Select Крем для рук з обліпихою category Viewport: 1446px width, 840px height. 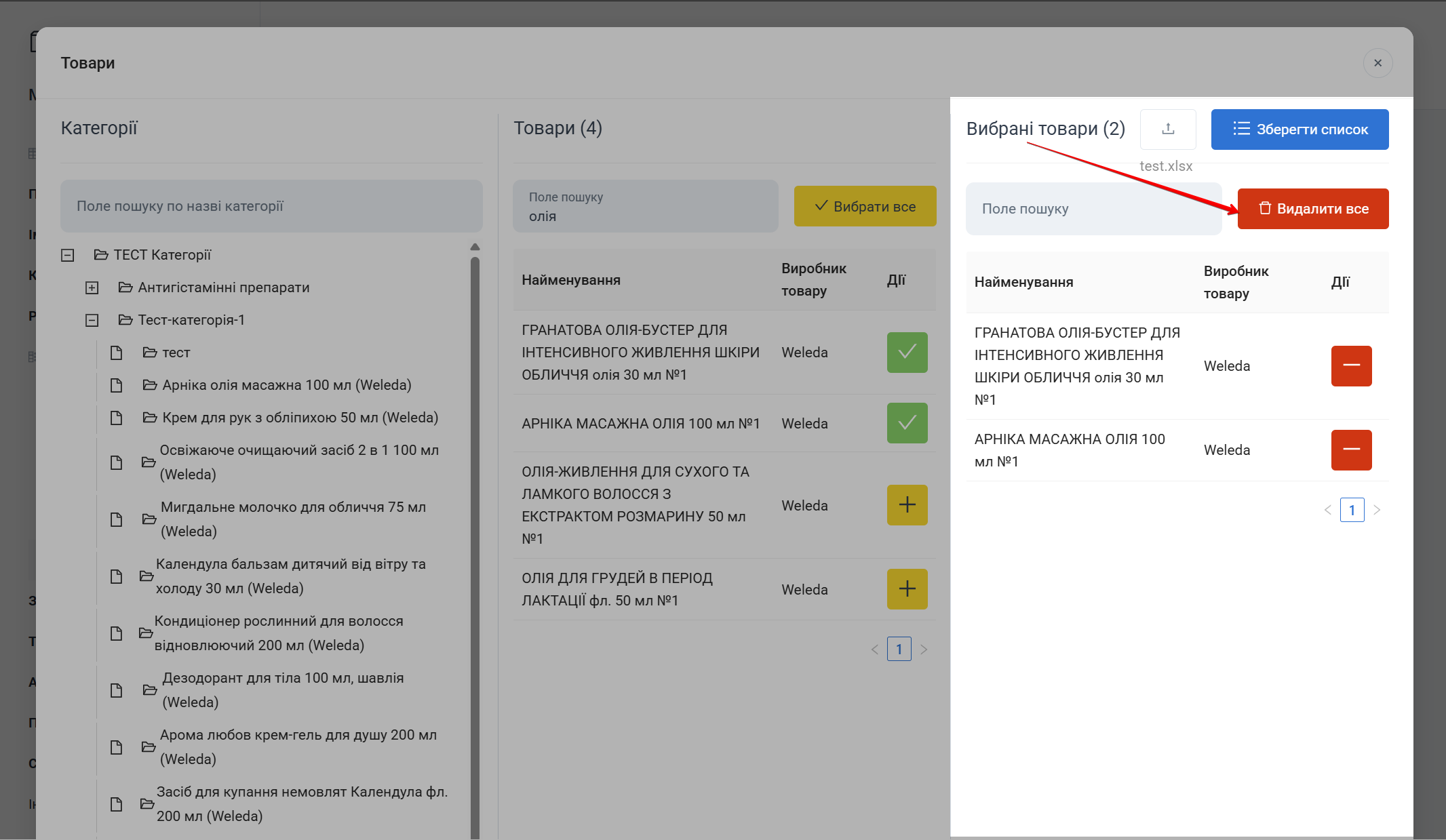coord(300,418)
